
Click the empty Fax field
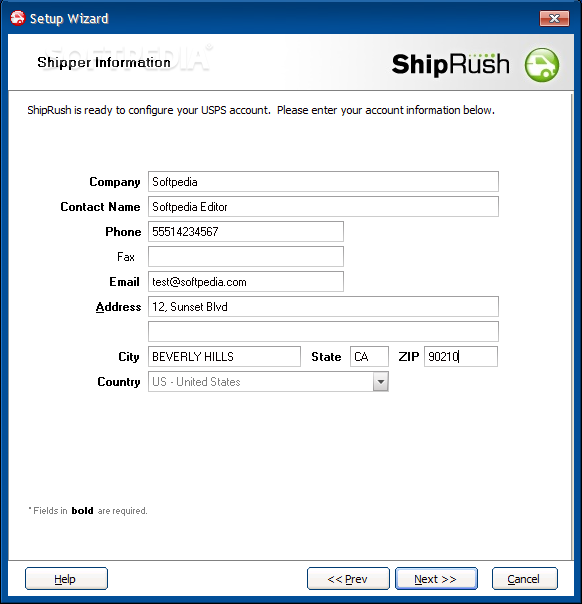[246, 257]
